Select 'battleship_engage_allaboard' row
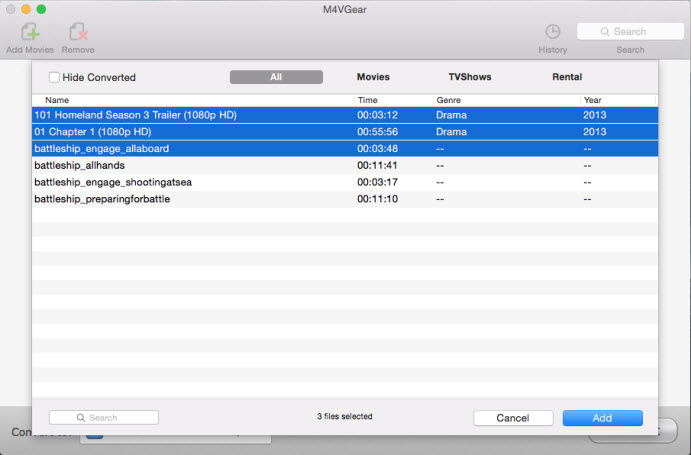Image resolution: width=691 pixels, height=455 pixels. [345, 149]
